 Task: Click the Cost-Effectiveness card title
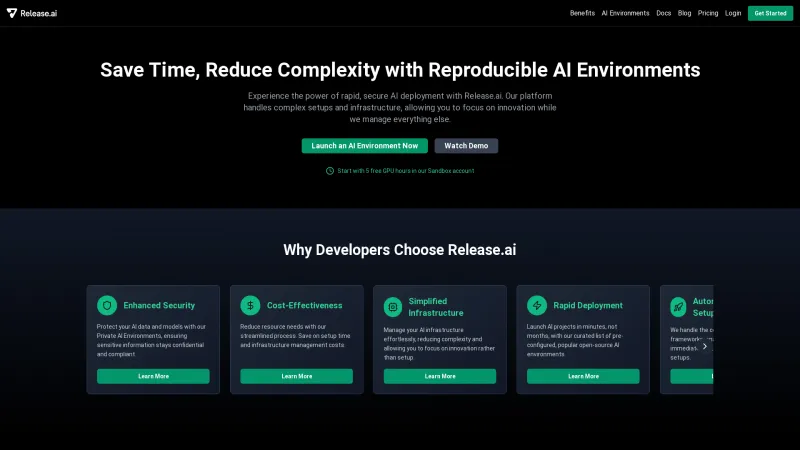coord(305,306)
